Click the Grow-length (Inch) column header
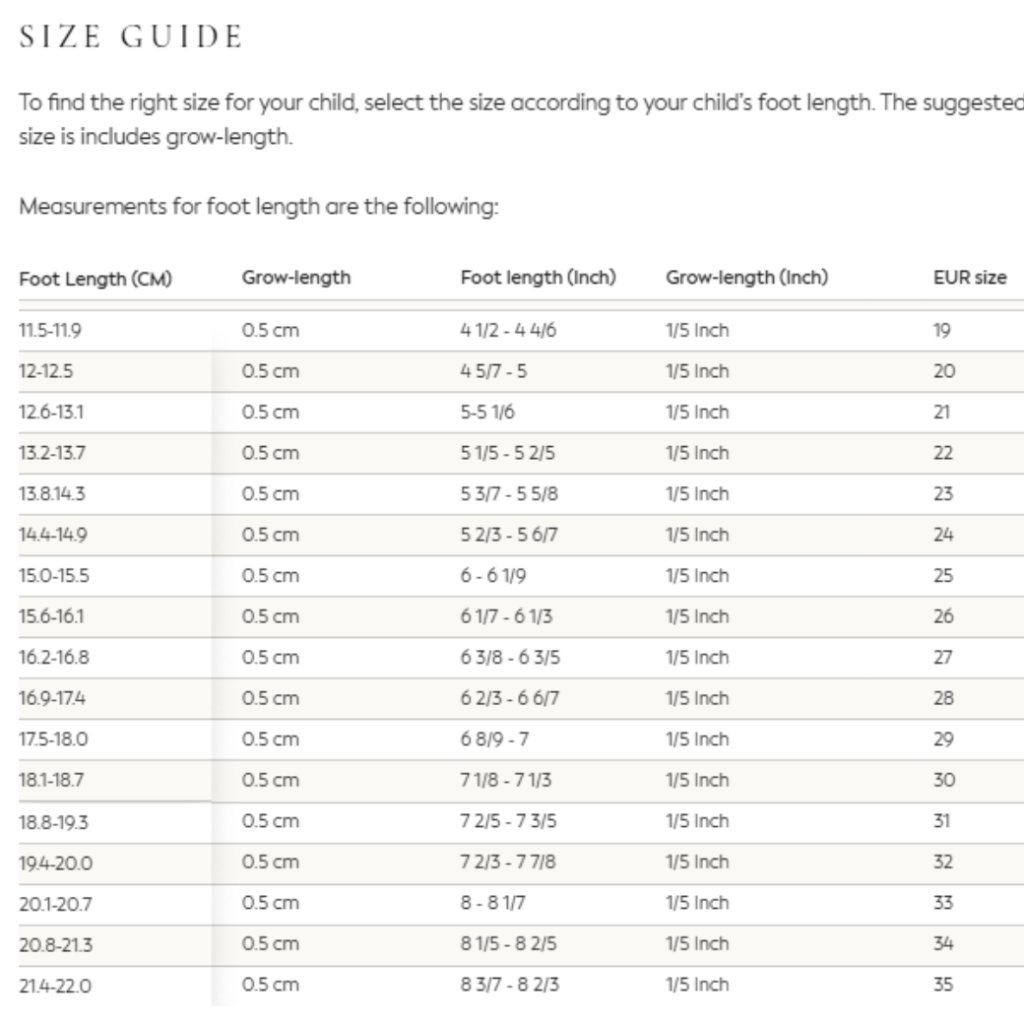Viewport: 1024px width, 1024px height. coord(746,278)
